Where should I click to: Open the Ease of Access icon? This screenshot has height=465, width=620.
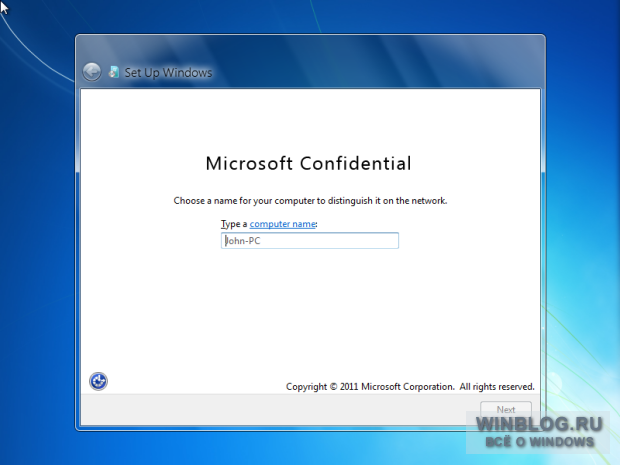pos(98,382)
